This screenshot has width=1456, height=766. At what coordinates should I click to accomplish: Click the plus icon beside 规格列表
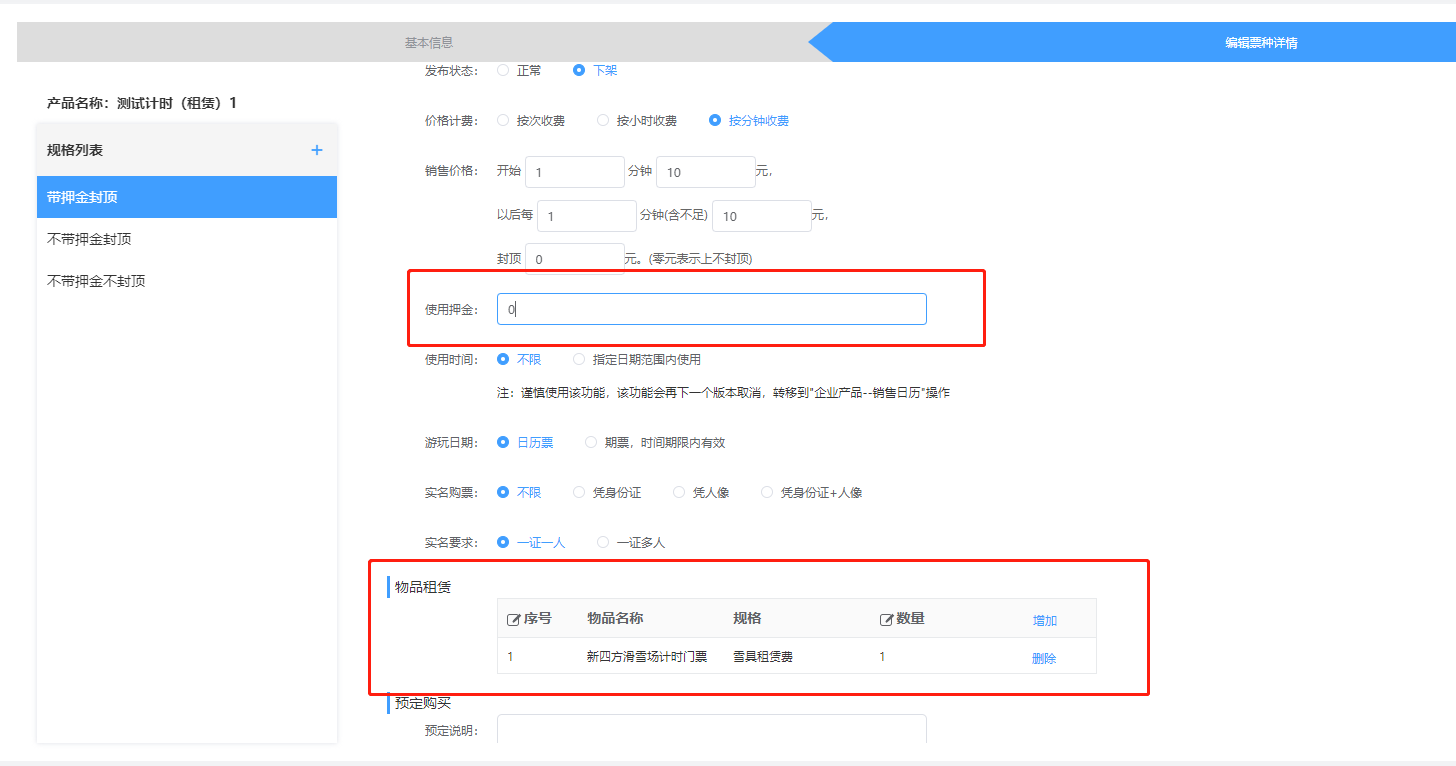click(x=317, y=150)
